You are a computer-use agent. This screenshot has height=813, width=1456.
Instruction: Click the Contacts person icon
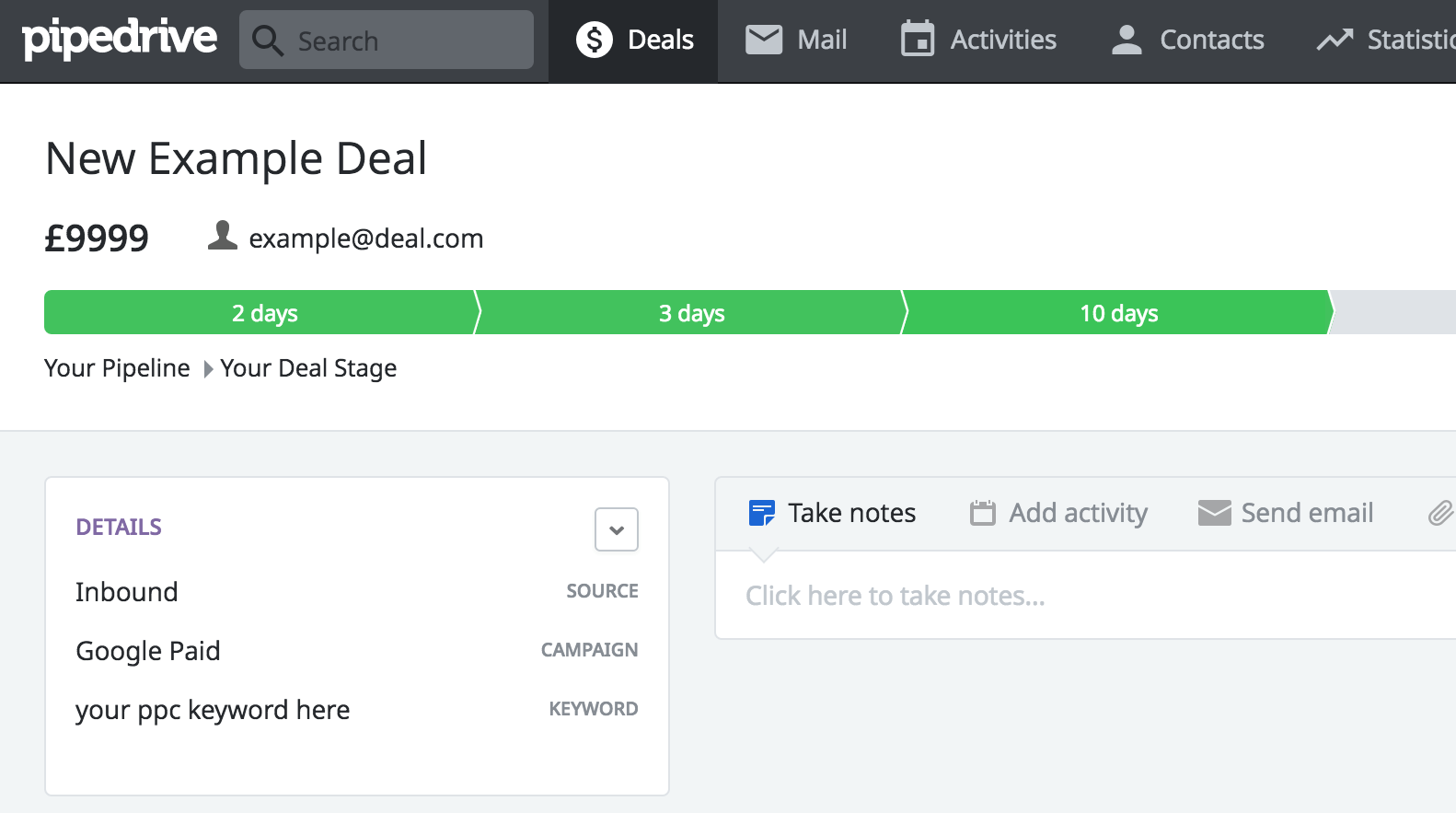click(x=1127, y=40)
